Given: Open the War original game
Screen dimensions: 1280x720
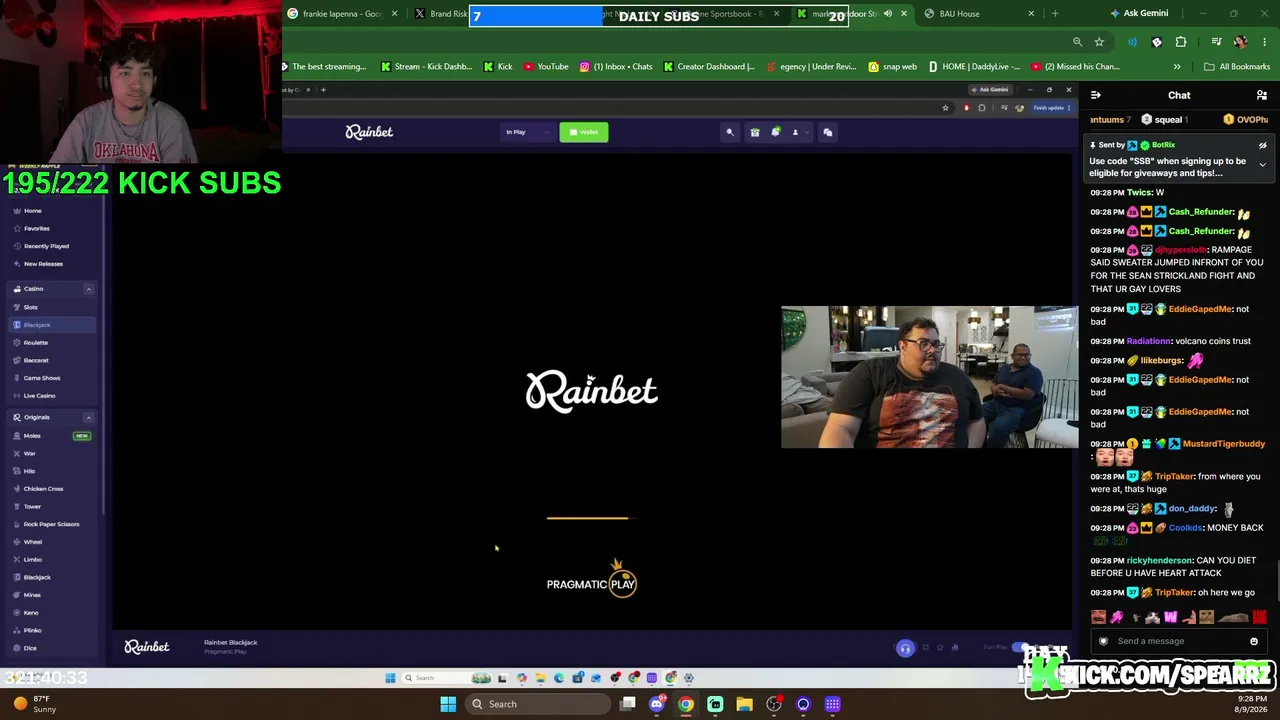Looking at the screenshot, I should tap(29, 454).
